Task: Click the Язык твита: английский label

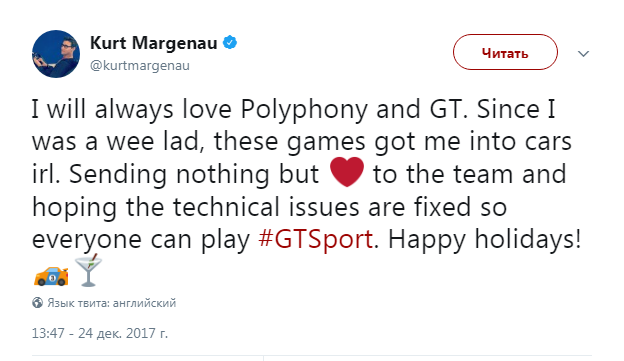Action: (112, 303)
